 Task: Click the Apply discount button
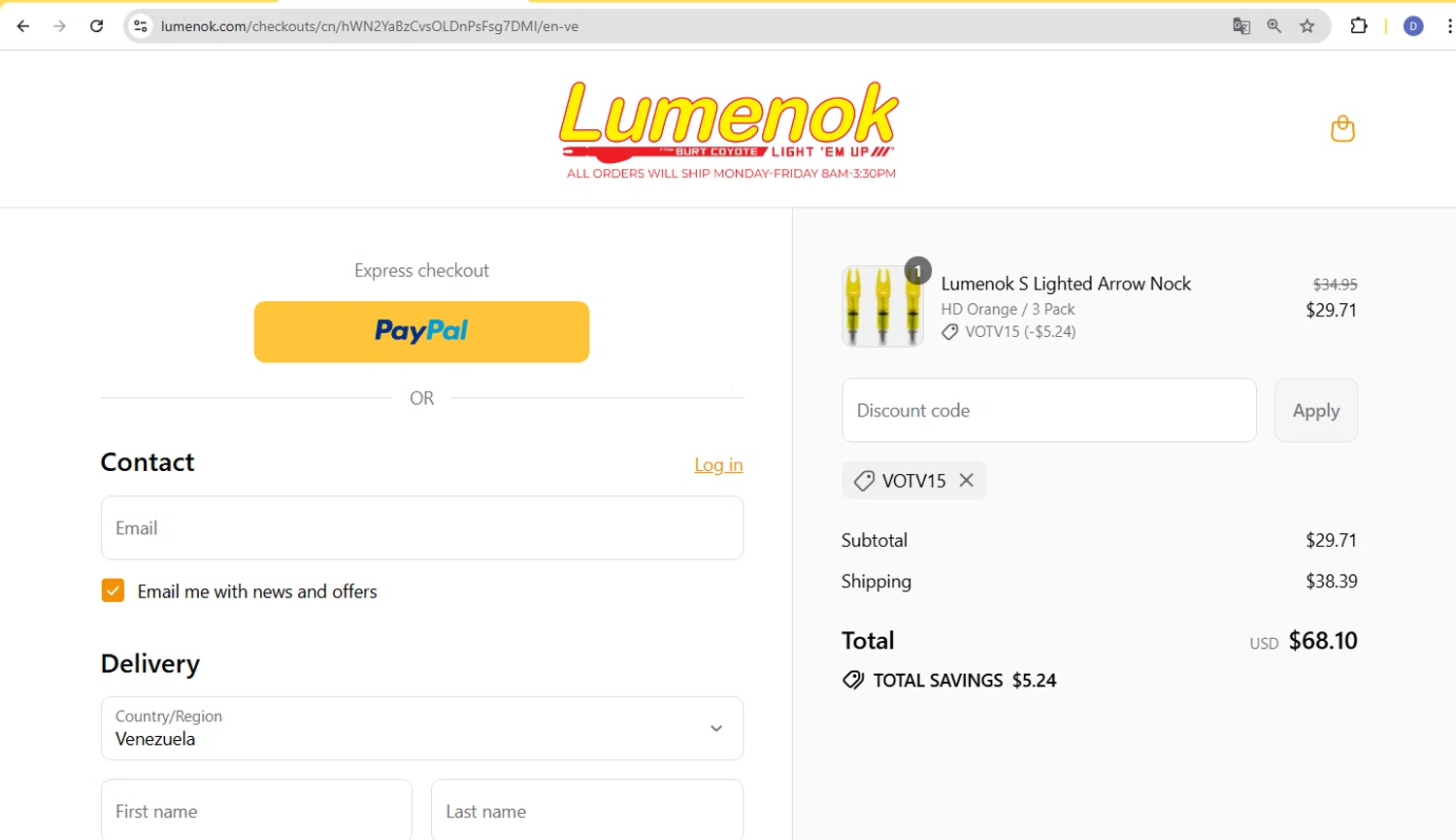click(1316, 410)
